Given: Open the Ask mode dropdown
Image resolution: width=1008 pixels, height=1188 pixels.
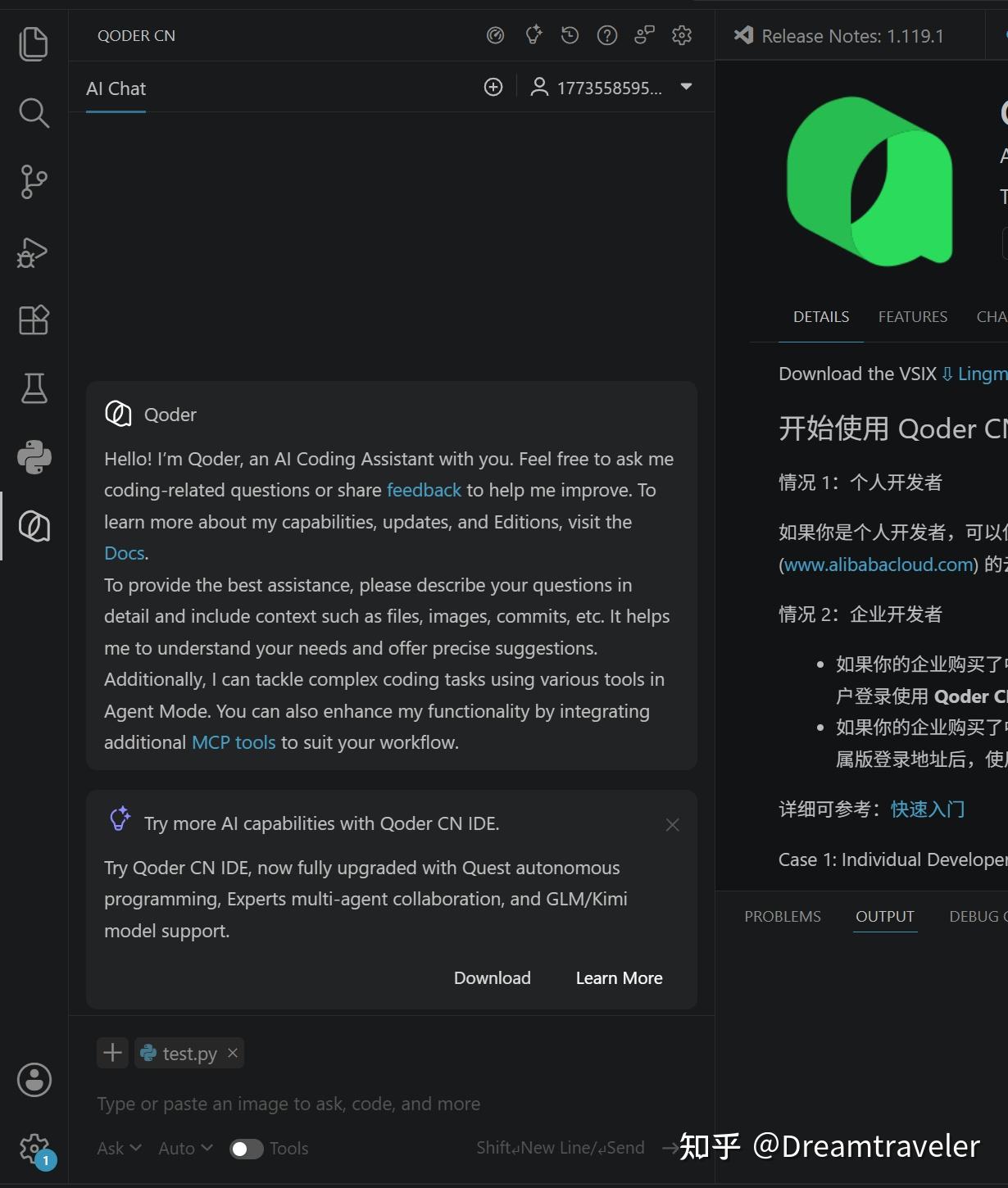Looking at the screenshot, I should click(119, 1148).
